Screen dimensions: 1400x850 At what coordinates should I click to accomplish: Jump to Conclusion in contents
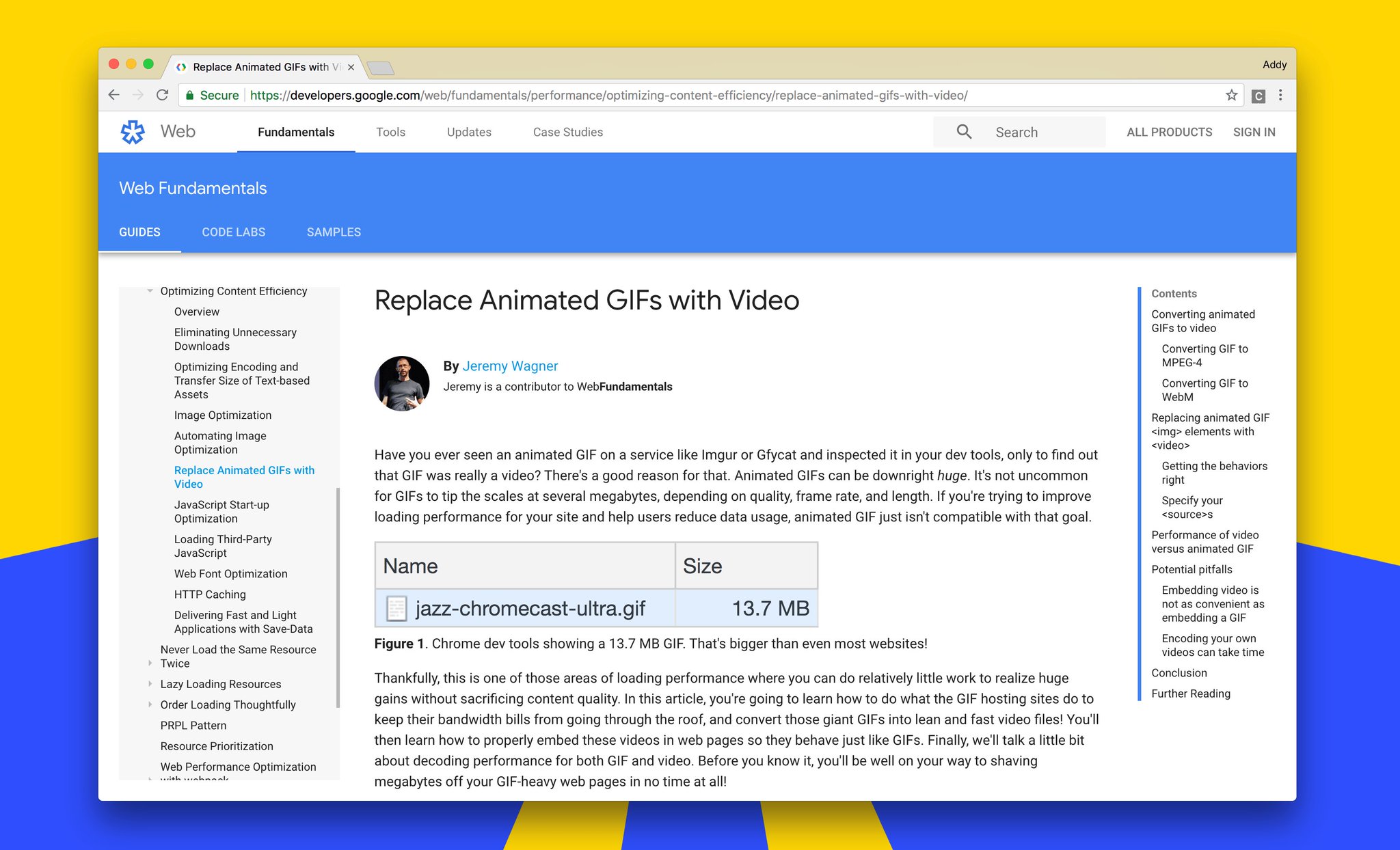coord(1179,672)
